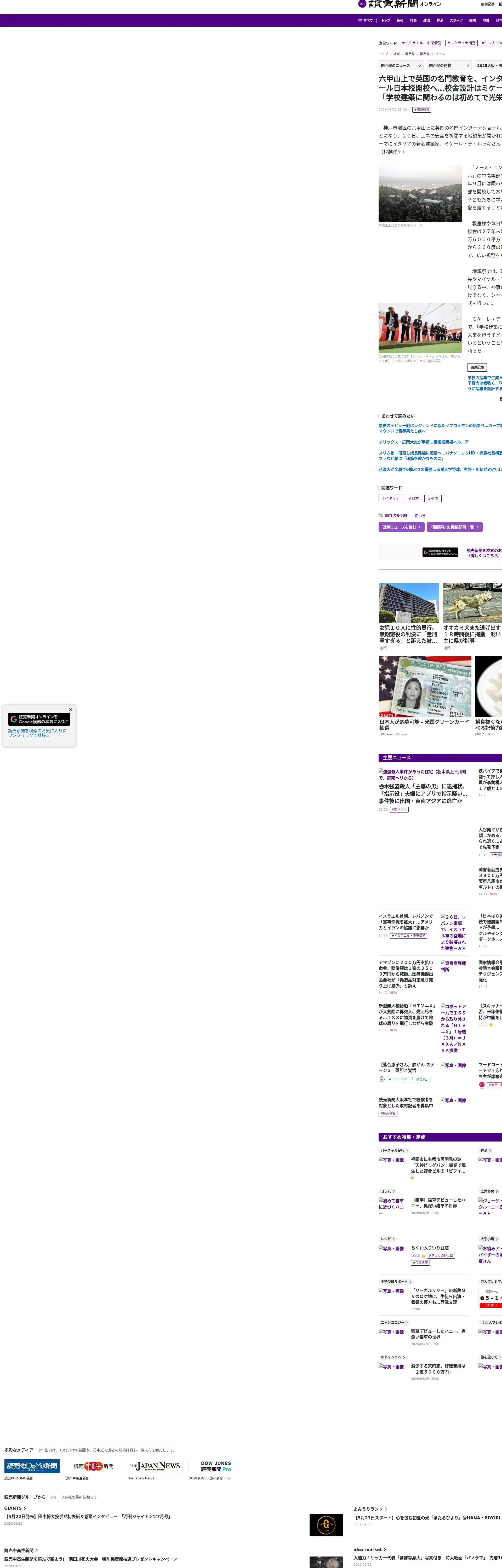Image resolution: width=502 pixels, height=1568 pixels.
Task: Open the すべて hamburger menu
Action: pos(366,21)
